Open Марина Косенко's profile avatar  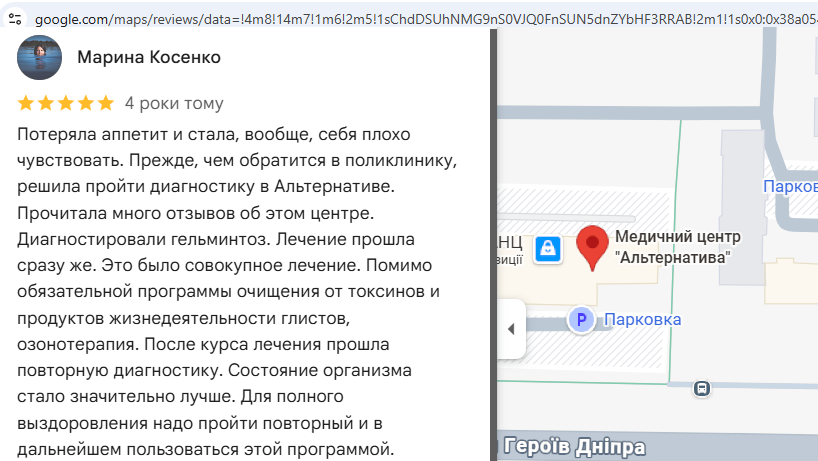click(x=40, y=57)
